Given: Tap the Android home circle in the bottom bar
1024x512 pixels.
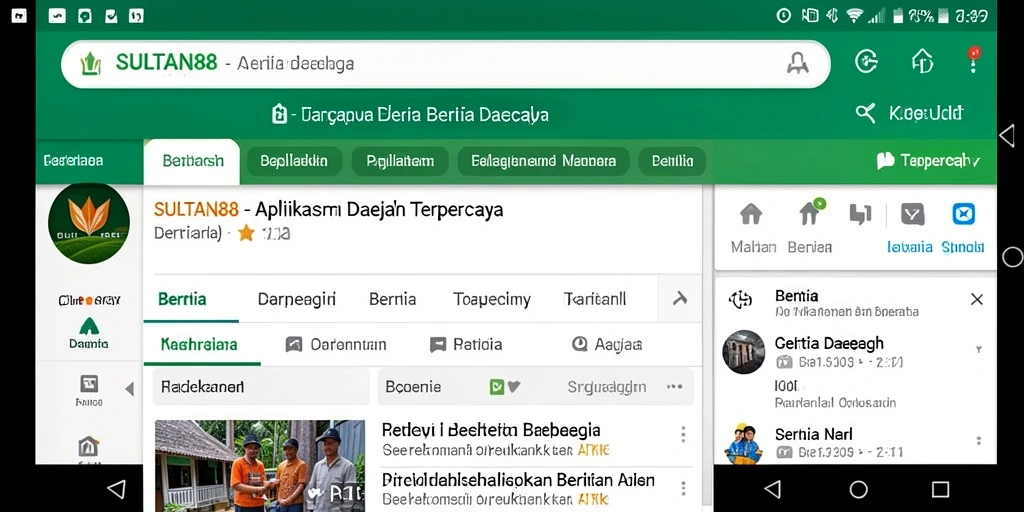Looking at the screenshot, I should coord(858,489).
